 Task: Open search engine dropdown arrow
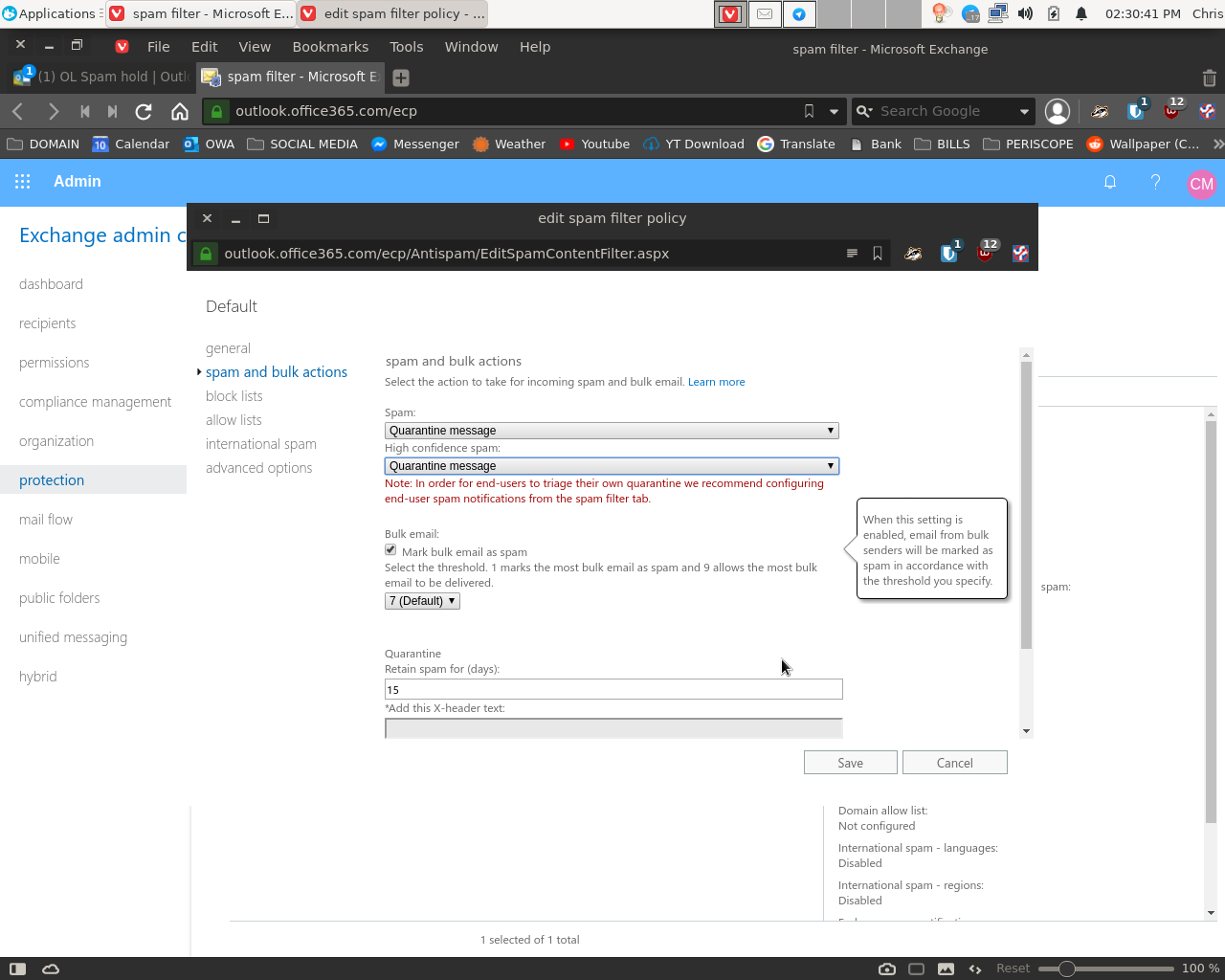tap(1024, 112)
